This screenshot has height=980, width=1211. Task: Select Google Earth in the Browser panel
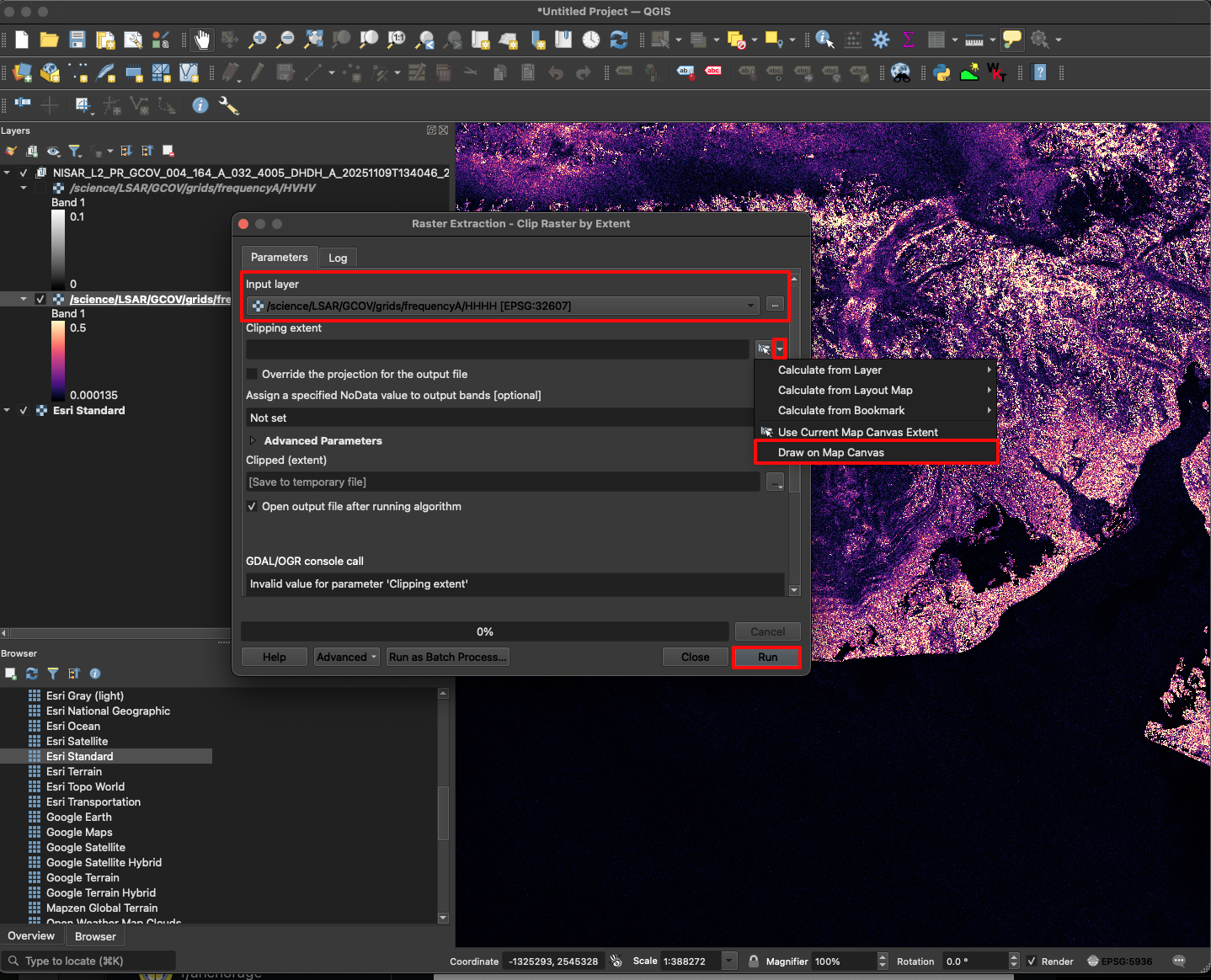click(x=78, y=817)
